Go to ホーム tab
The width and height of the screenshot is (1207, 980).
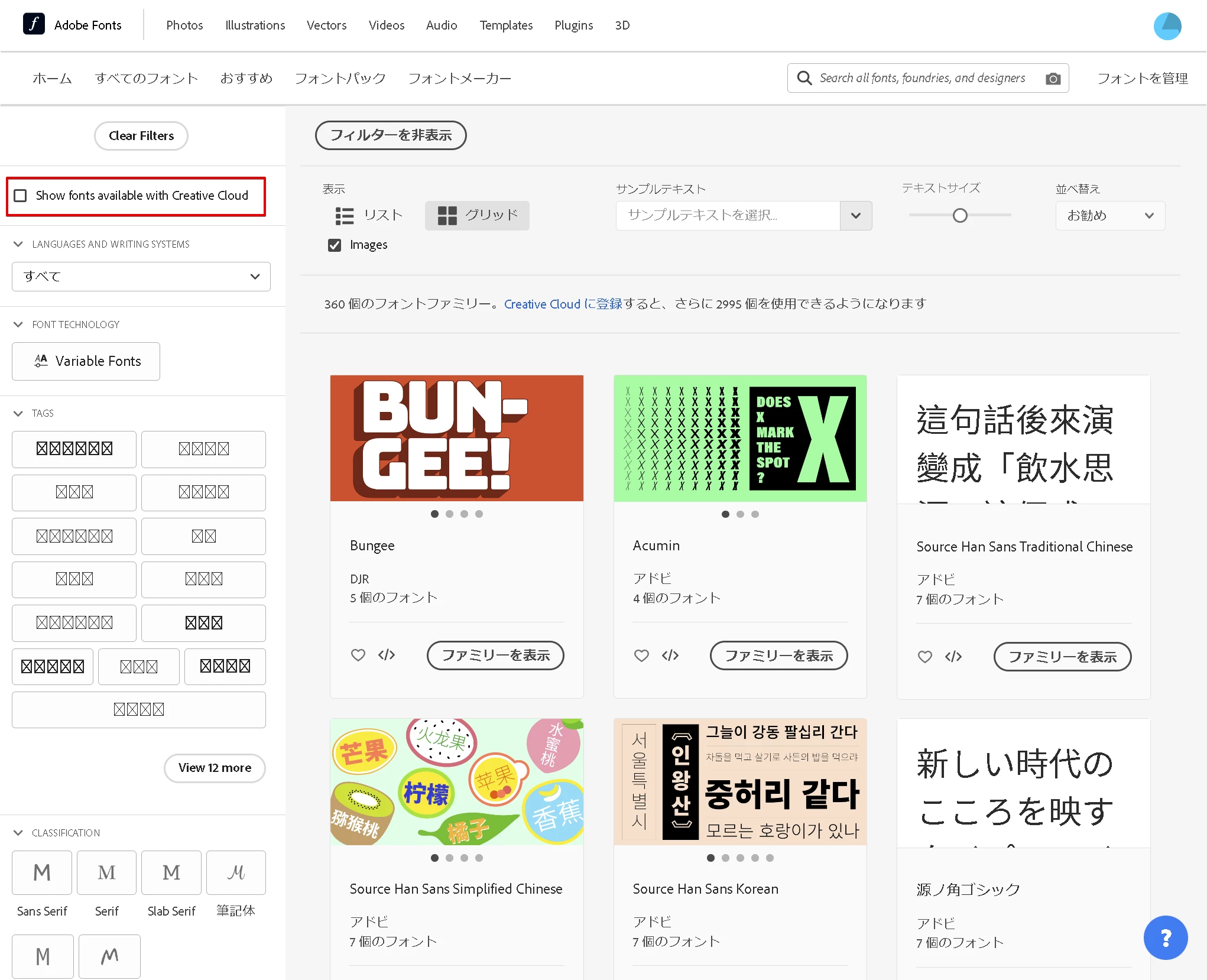52,79
